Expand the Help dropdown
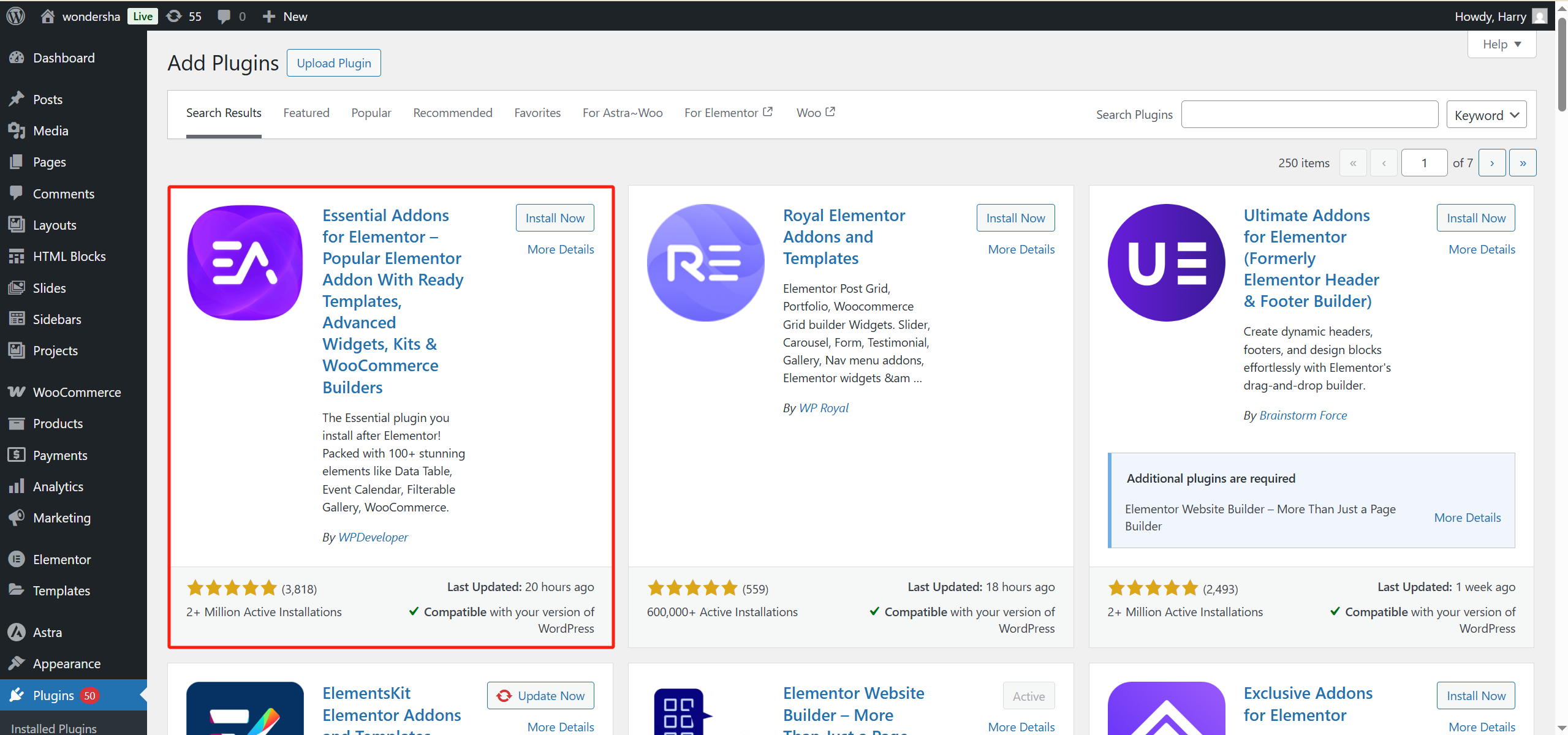Image resolution: width=1568 pixels, height=735 pixels. coord(1502,43)
